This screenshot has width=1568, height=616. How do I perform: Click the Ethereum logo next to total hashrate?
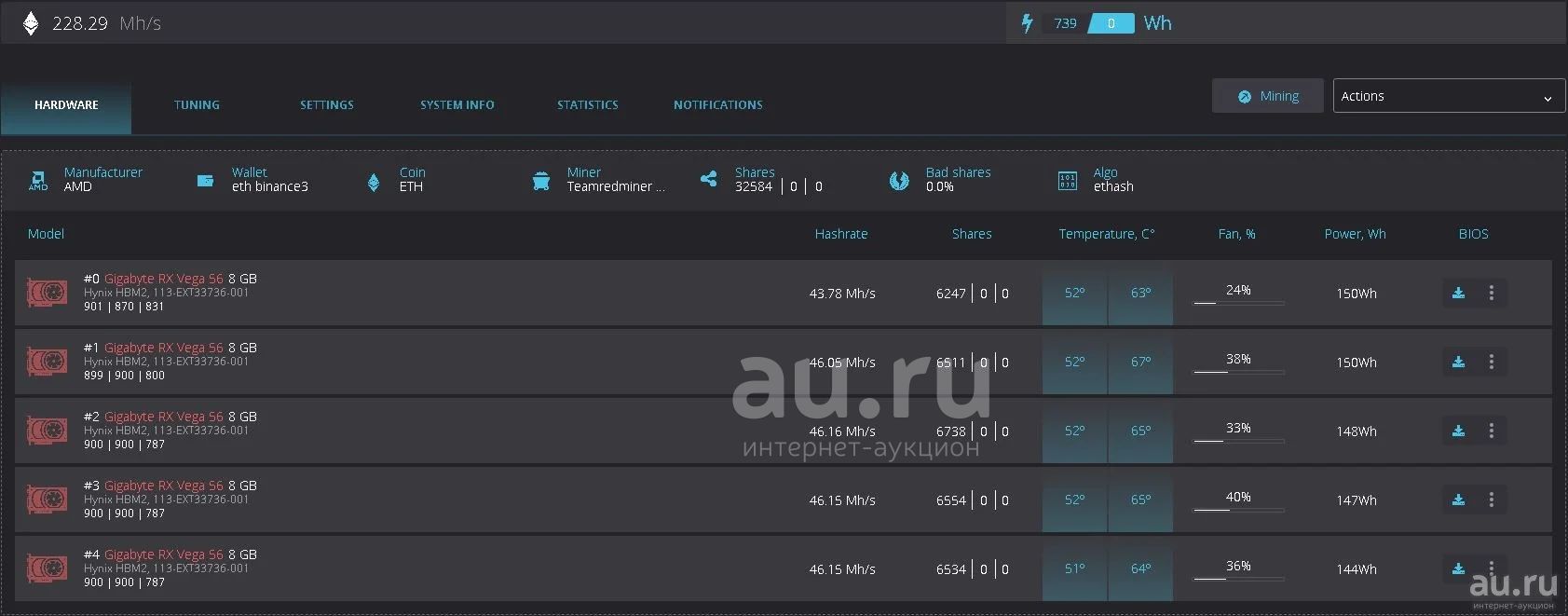31,23
